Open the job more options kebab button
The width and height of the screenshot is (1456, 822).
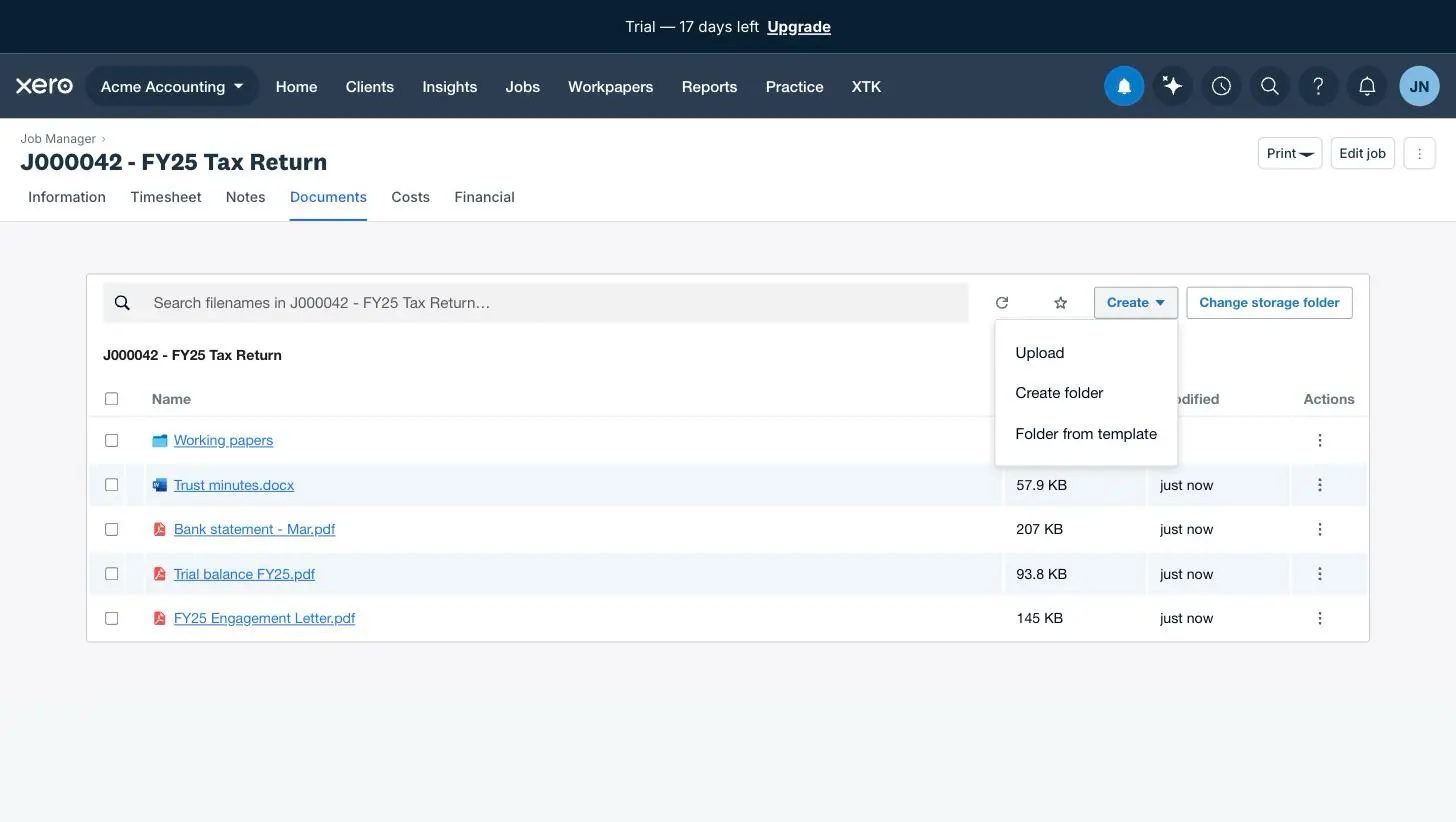(x=1419, y=153)
